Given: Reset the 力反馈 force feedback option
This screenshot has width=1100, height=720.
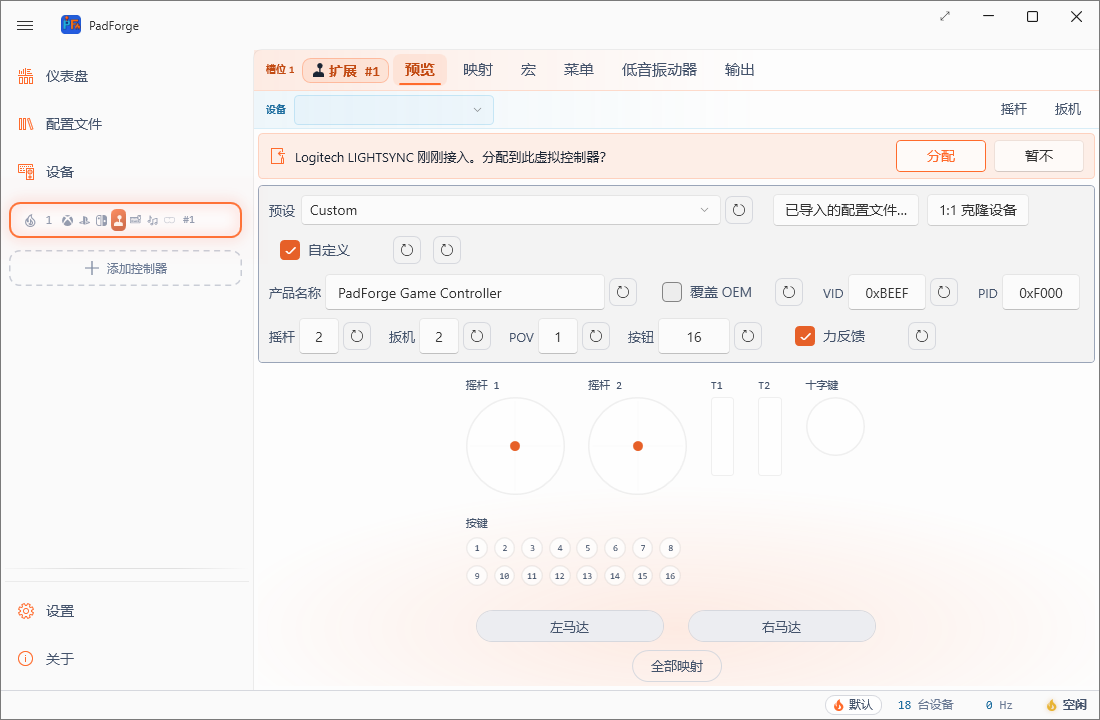Looking at the screenshot, I should click(922, 336).
